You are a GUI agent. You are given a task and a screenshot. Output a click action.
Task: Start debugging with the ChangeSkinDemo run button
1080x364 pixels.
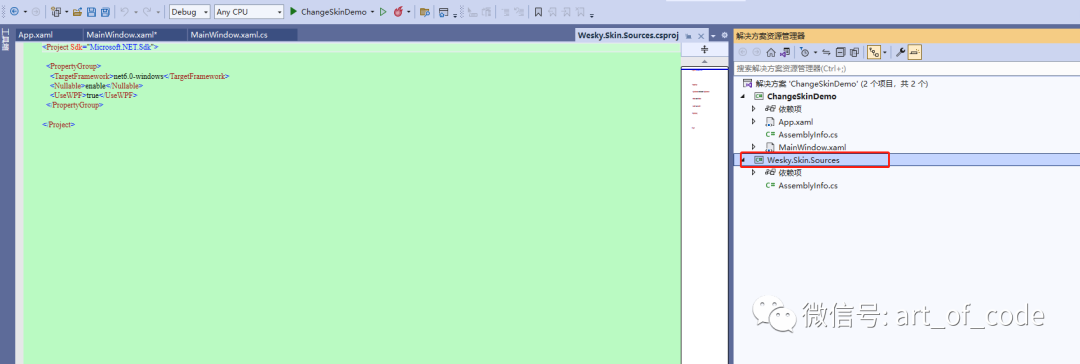pyautogui.click(x=328, y=12)
